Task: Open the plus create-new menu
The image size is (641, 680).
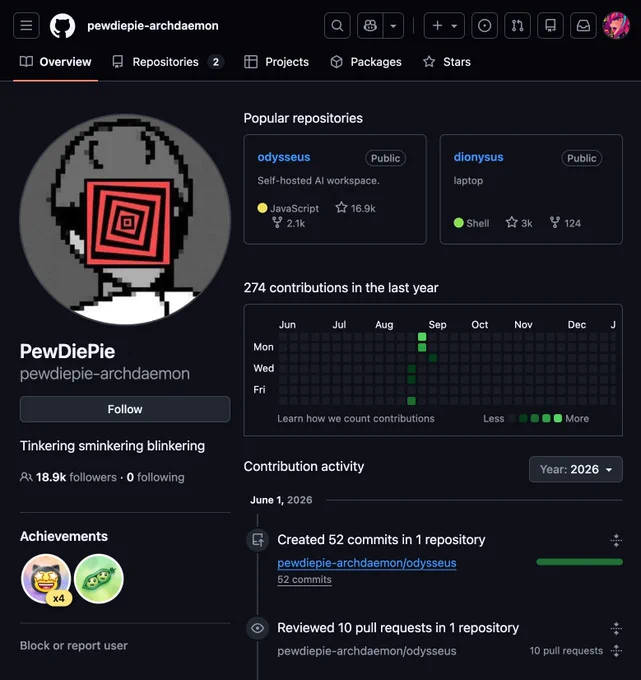Action: 444,26
